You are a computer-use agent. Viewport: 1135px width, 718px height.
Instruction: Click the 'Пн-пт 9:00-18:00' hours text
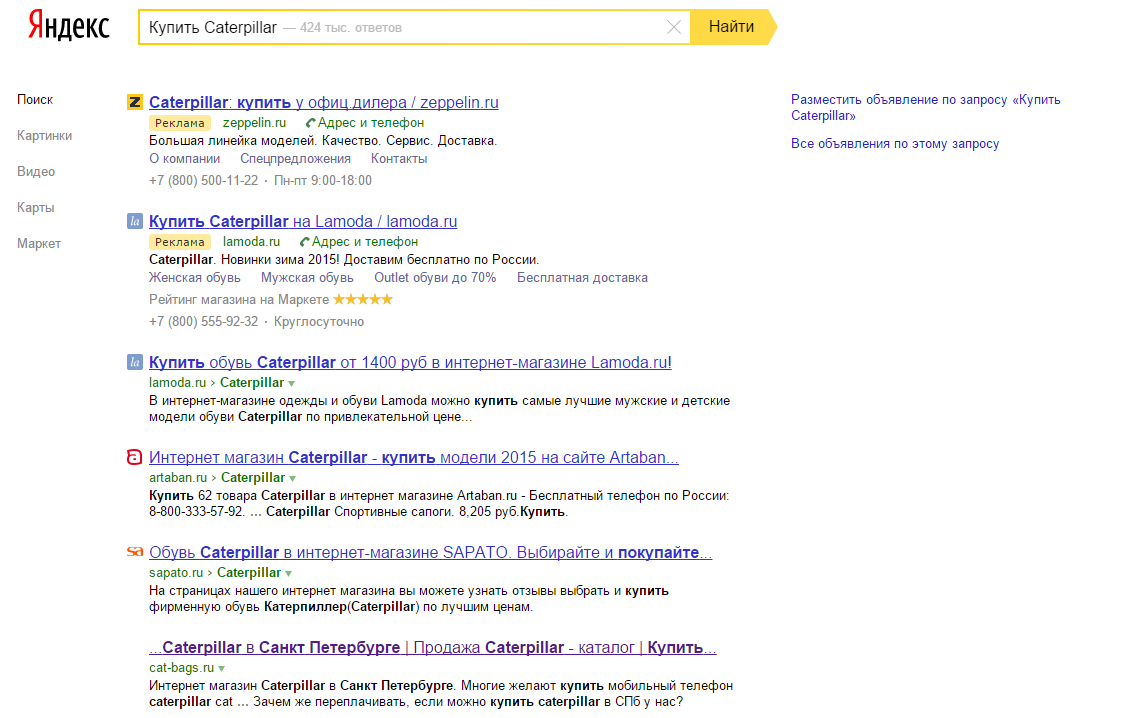(x=323, y=180)
